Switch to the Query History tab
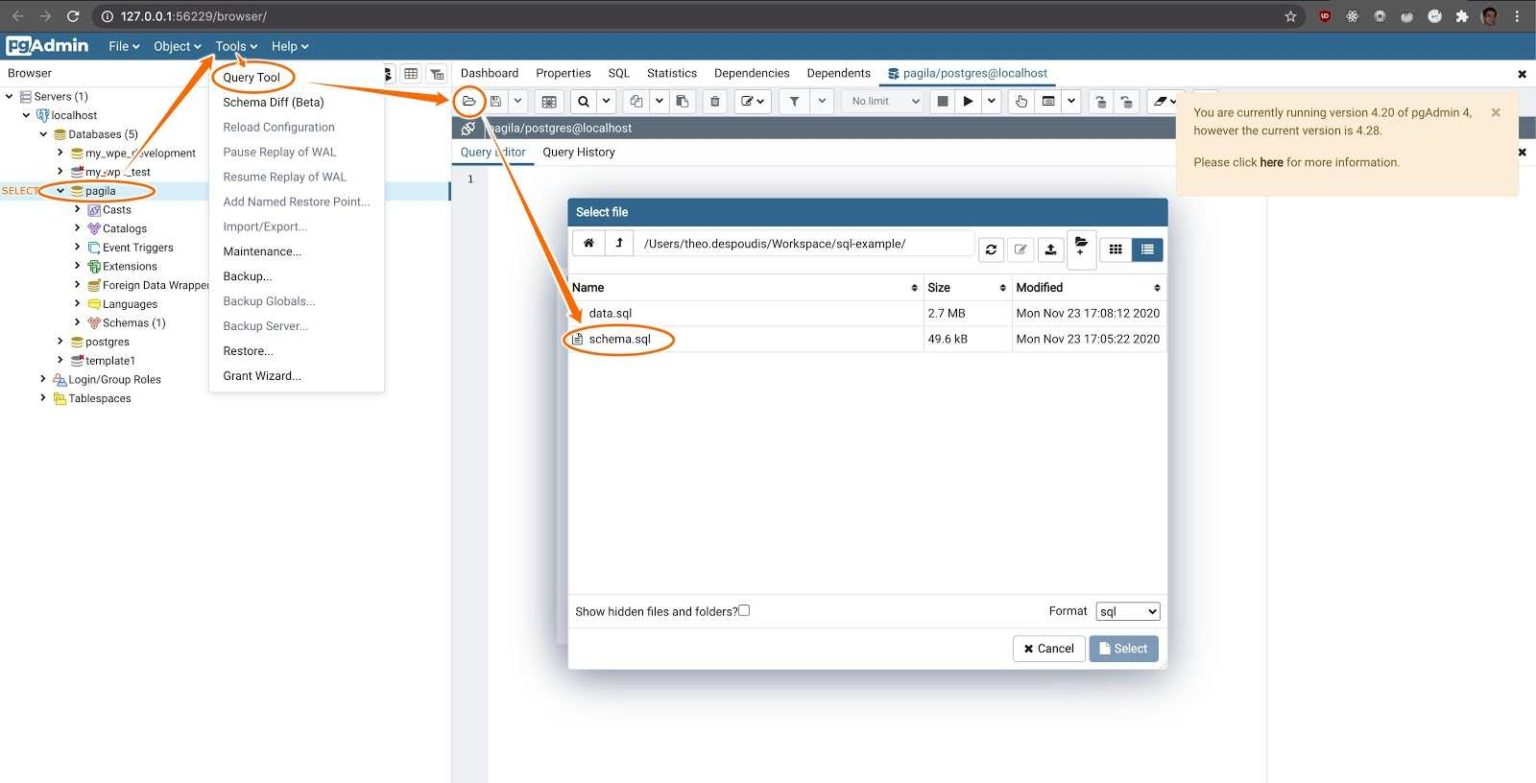The width and height of the screenshot is (1536, 783). 578,152
